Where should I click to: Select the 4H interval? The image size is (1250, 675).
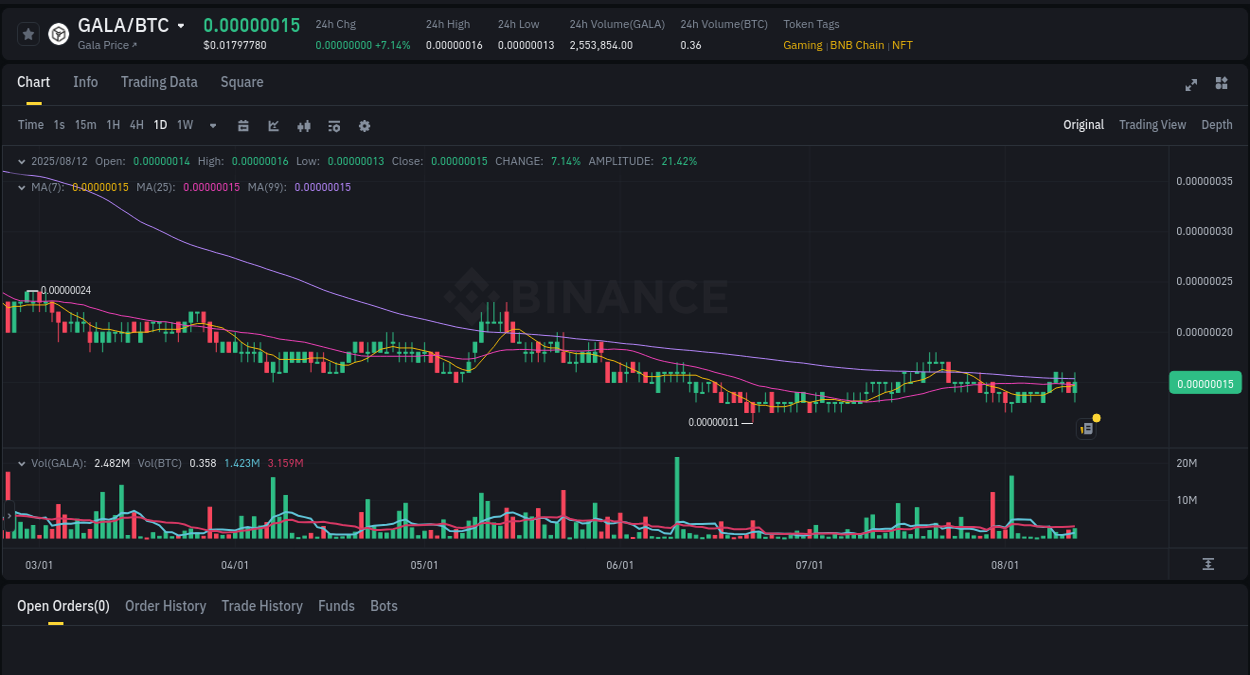[x=137, y=125]
